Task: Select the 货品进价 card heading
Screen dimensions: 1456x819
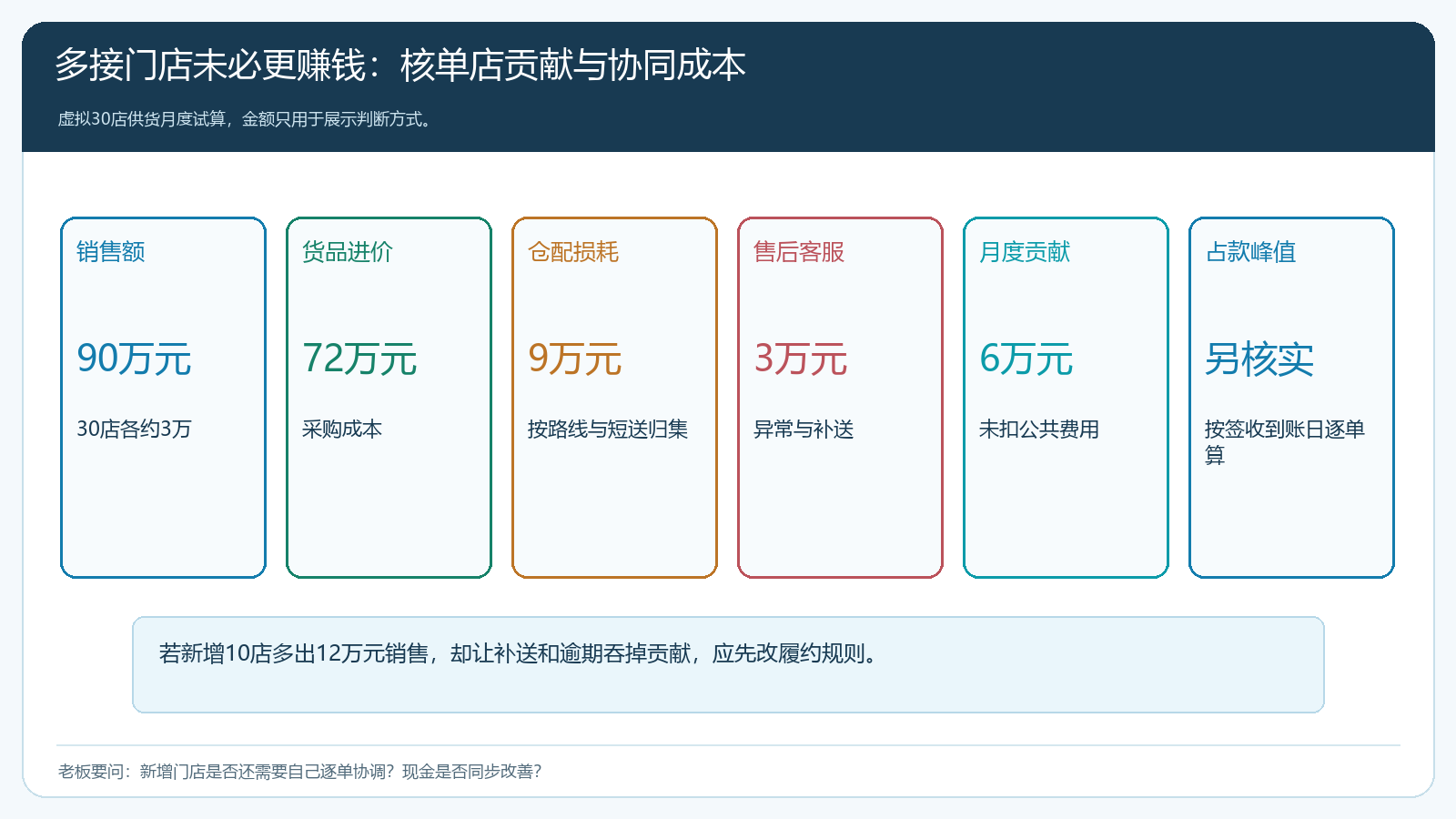Action: pos(348,252)
